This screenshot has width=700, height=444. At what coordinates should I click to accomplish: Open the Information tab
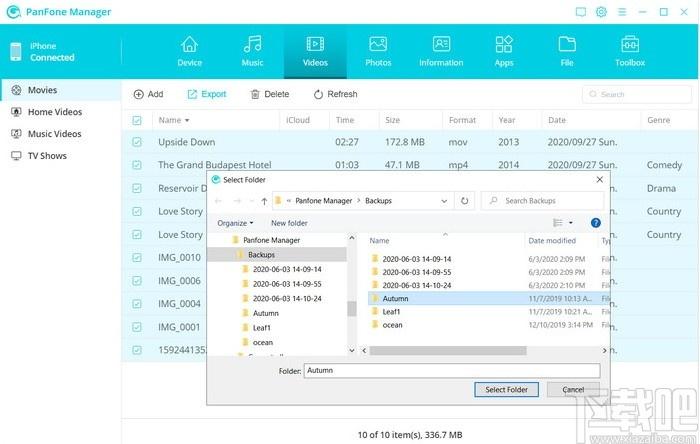[x=441, y=51]
